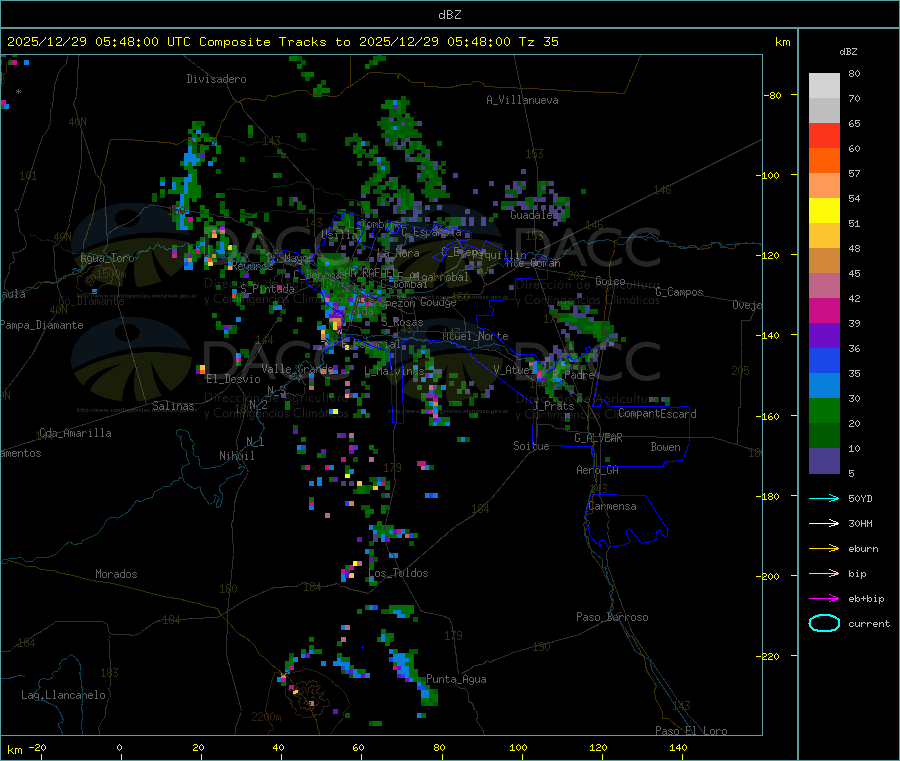Screen dimensions: 900x761
Task: Click the 140 km tick on horizontal axis
Action: (678, 747)
